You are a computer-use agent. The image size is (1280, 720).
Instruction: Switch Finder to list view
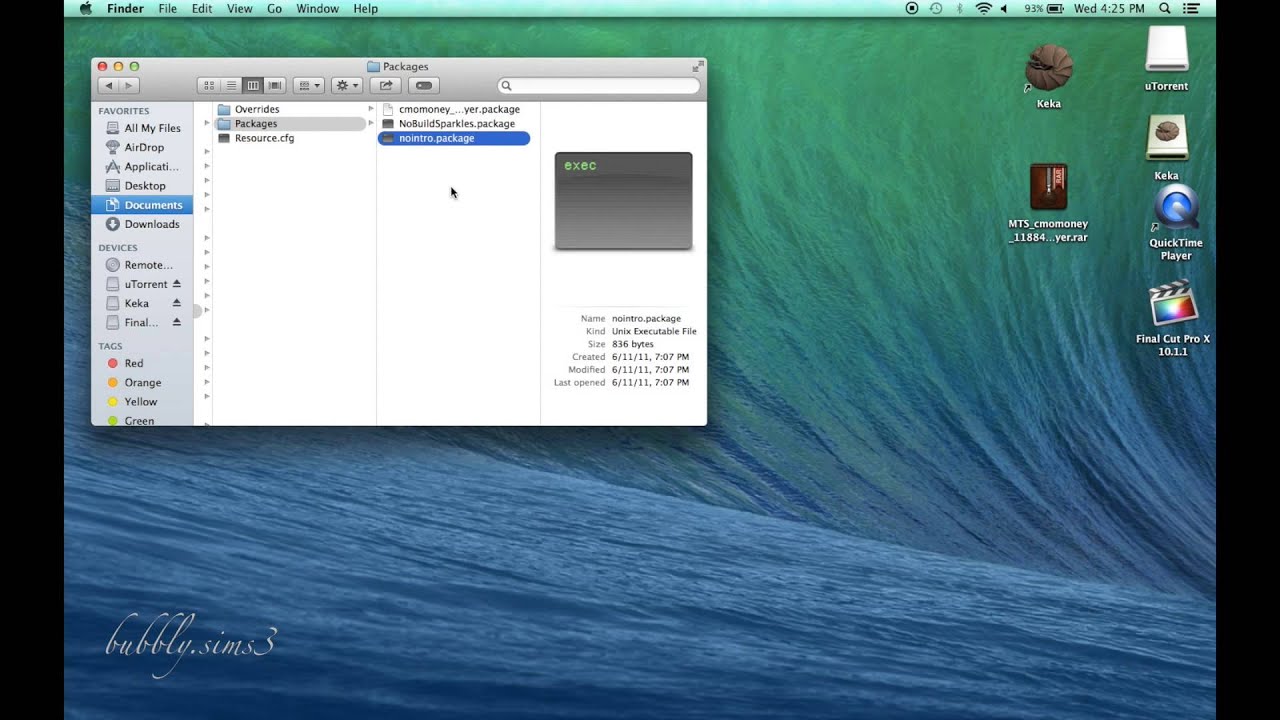pos(230,86)
